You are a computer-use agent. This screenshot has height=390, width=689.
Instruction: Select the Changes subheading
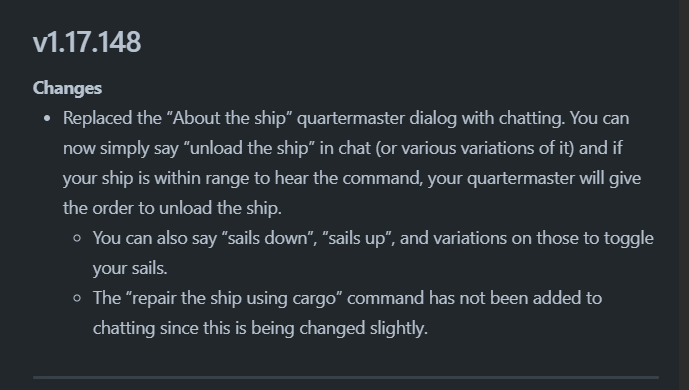pos(67,88)
